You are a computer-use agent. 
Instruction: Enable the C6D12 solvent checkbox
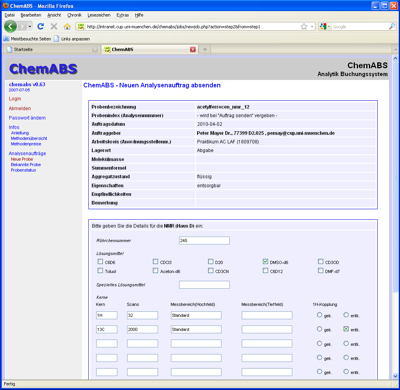click(x=265, y=271)
